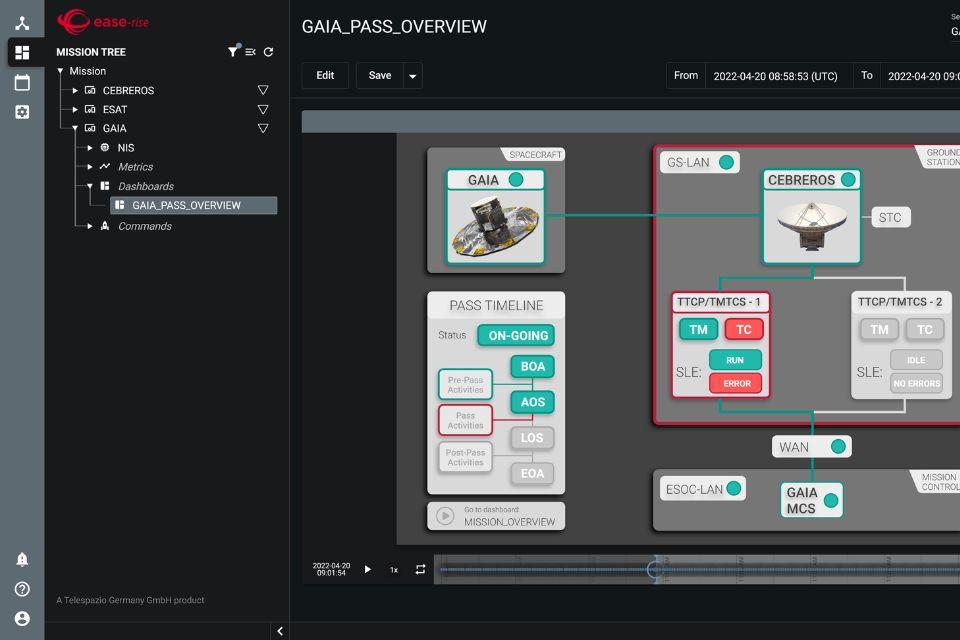Click the SLE ERROR indicator
Viewport: 960px width, 640px height.
(736, 383)
